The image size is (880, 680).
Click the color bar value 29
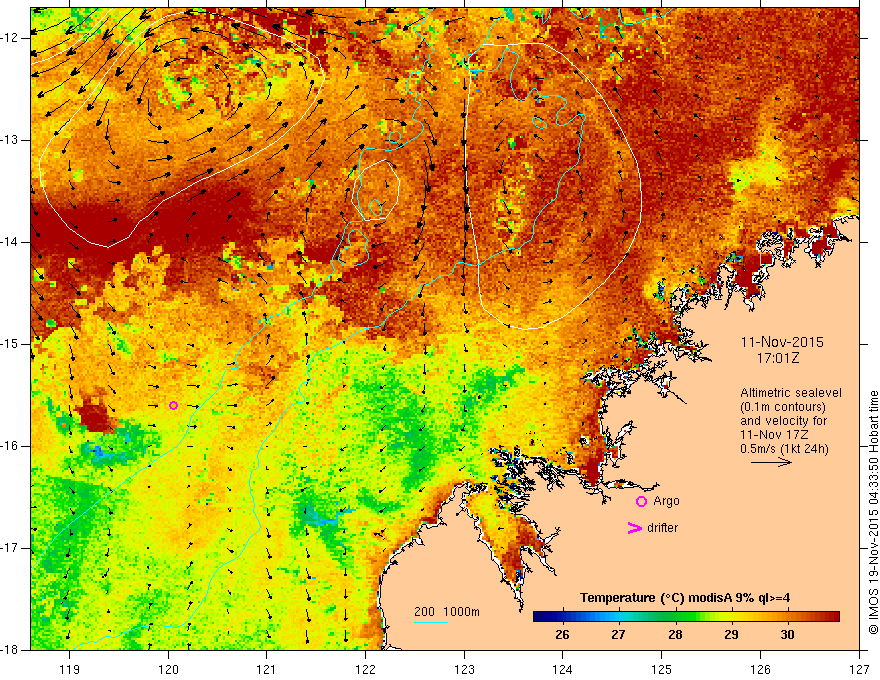[731, 635]
